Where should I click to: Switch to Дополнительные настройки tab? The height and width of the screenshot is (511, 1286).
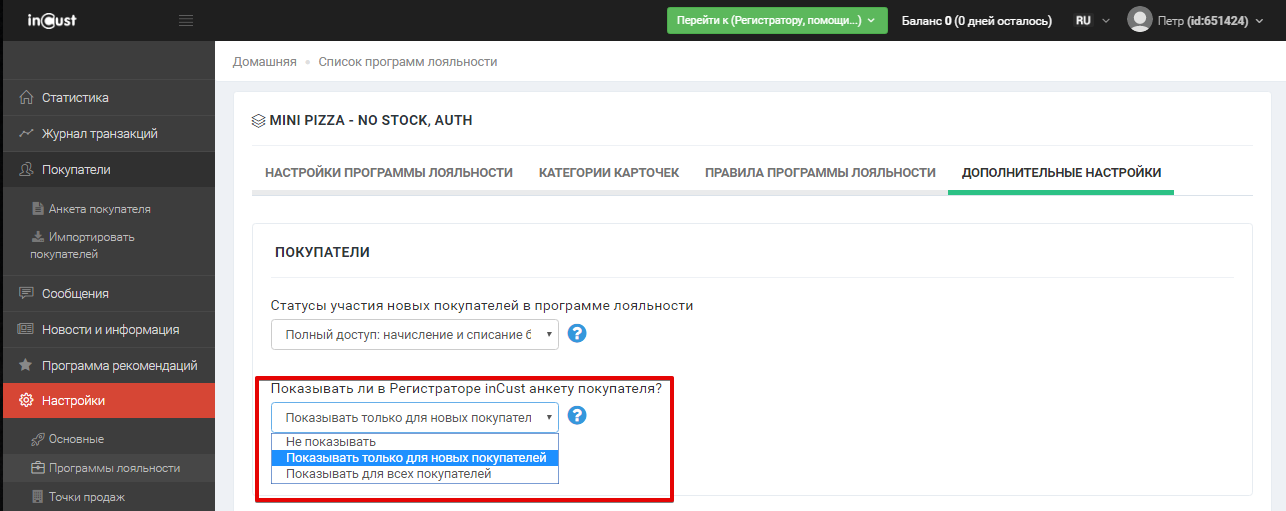(x=1061, y=173)
